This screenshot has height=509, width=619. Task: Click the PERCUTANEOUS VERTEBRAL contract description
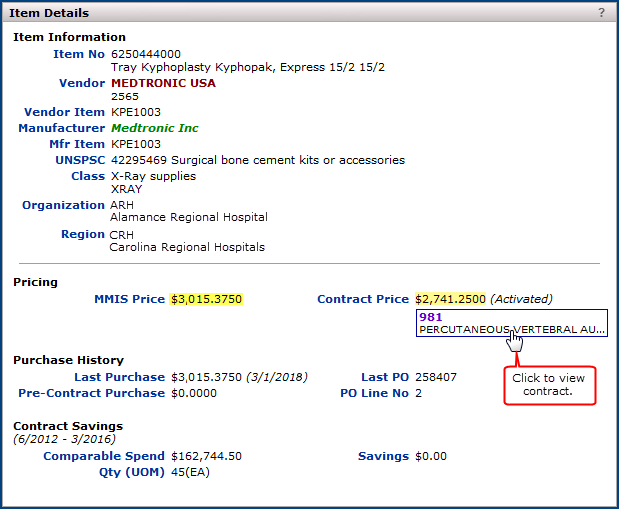pyautogui.click(x=511, y=329)
